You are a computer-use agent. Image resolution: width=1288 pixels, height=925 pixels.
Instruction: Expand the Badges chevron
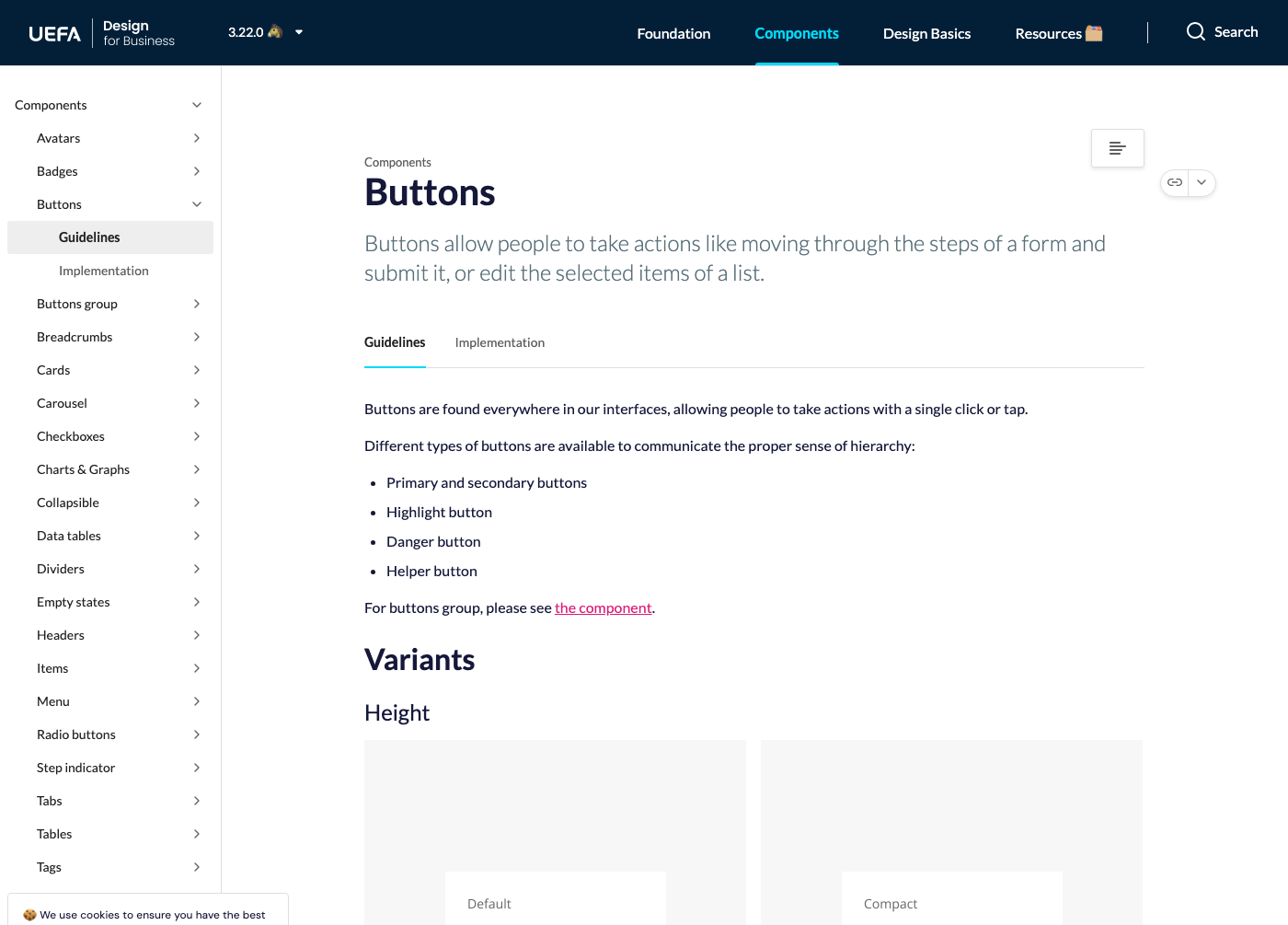pyautogui.click(x=197, y=171)
